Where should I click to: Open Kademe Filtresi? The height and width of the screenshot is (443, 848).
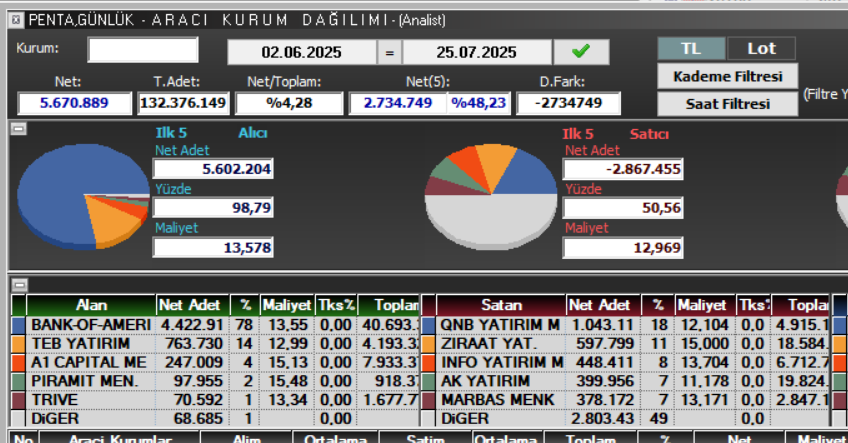tap(727, 76)
